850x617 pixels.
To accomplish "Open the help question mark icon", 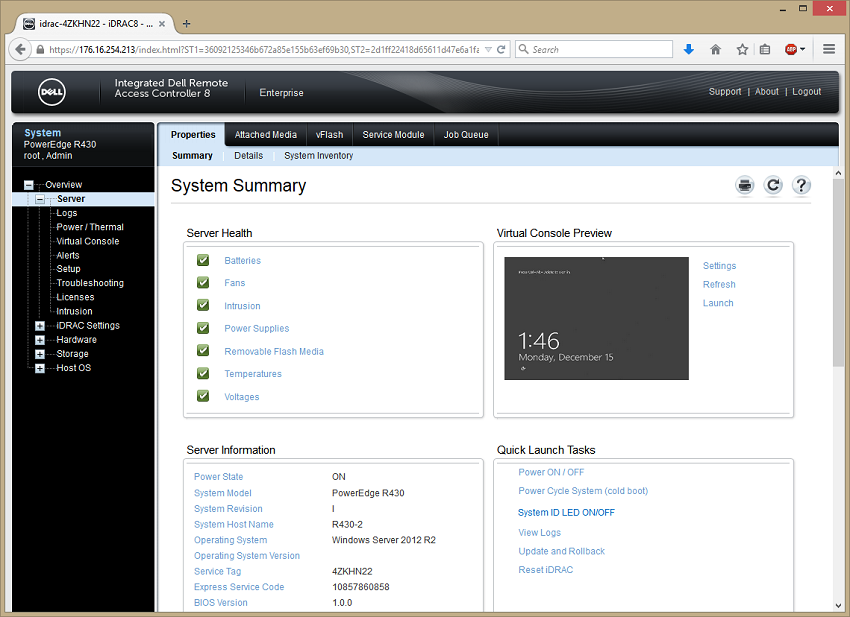I will (x=801, y=185).
